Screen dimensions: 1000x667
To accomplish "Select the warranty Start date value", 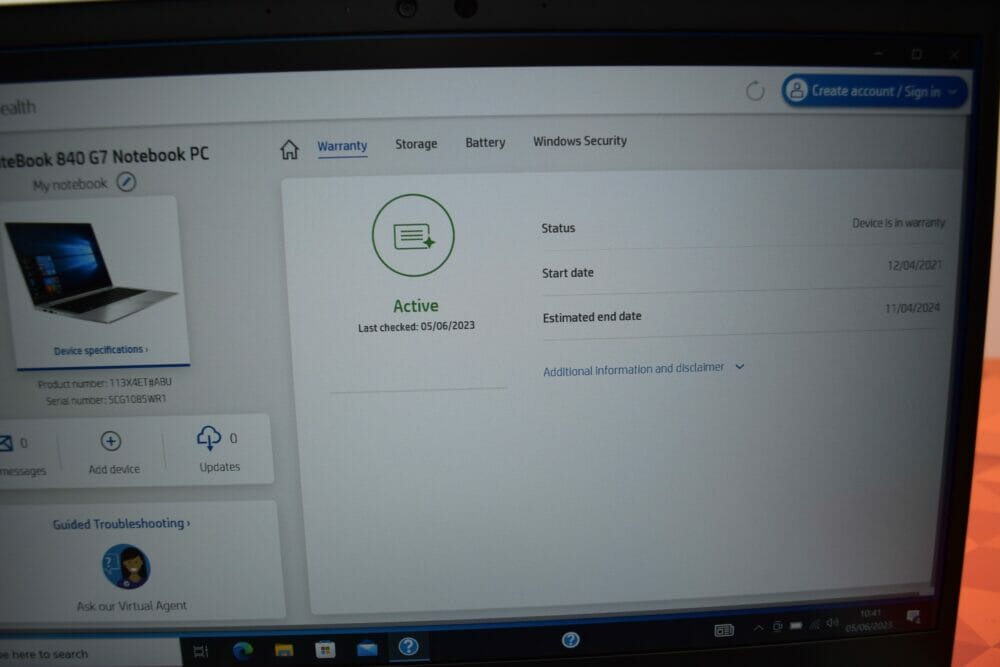I will coord(915,265).
